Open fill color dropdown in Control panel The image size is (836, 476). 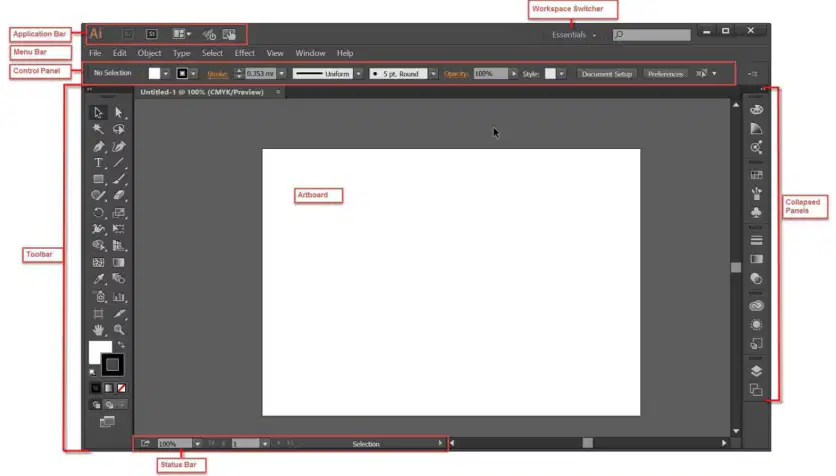(166, 74)
